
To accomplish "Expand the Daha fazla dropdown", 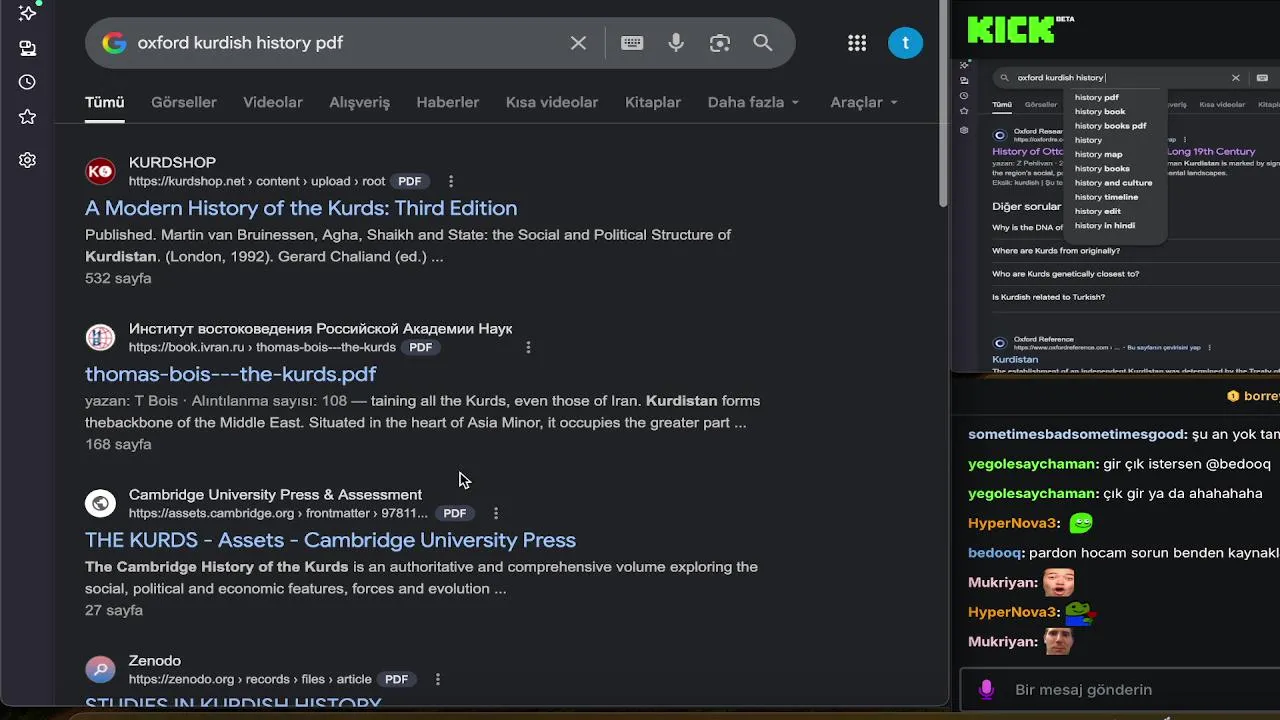I will click(x=753, y=102).
